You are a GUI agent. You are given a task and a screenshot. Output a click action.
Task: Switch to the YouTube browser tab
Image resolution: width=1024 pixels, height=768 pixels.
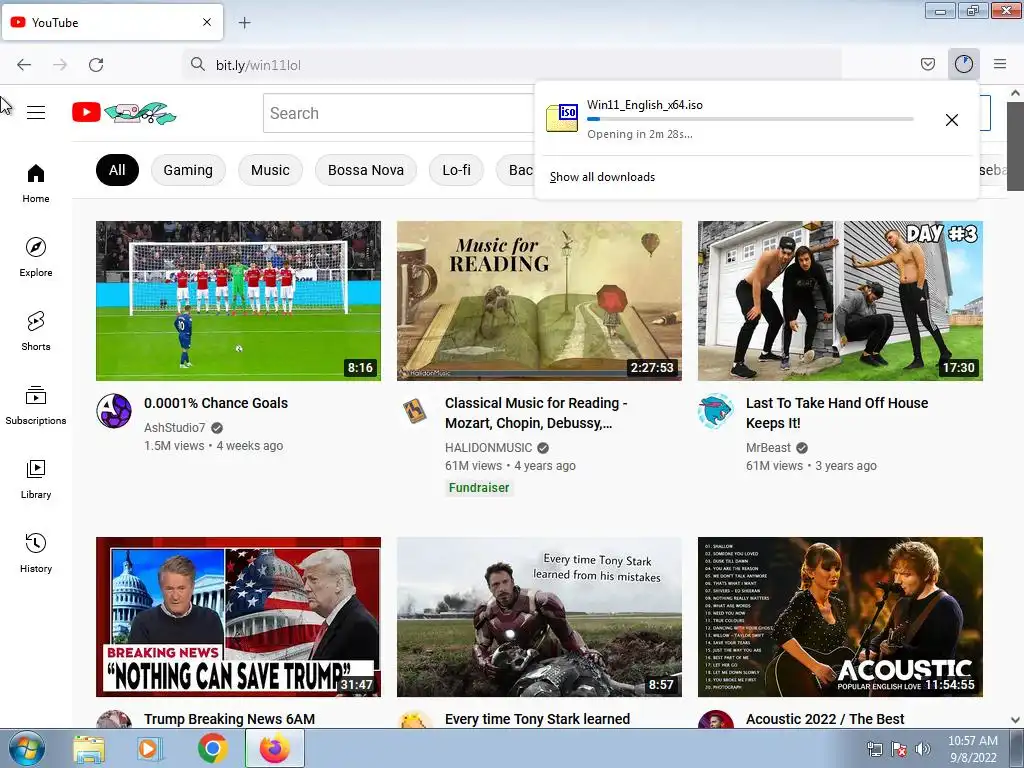[x=112, y=22]
